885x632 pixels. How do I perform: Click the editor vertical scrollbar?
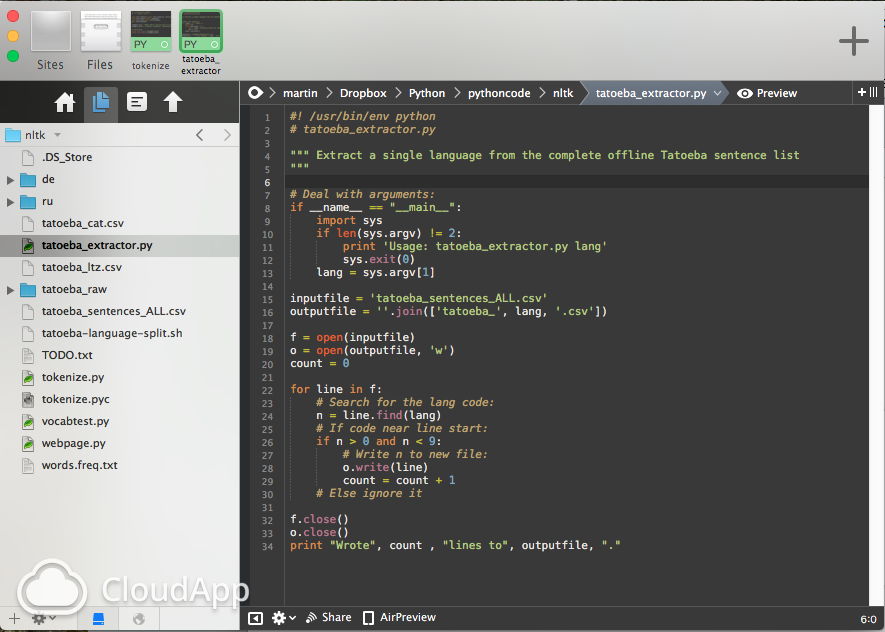pyautogui.click(x=877, y=356)
